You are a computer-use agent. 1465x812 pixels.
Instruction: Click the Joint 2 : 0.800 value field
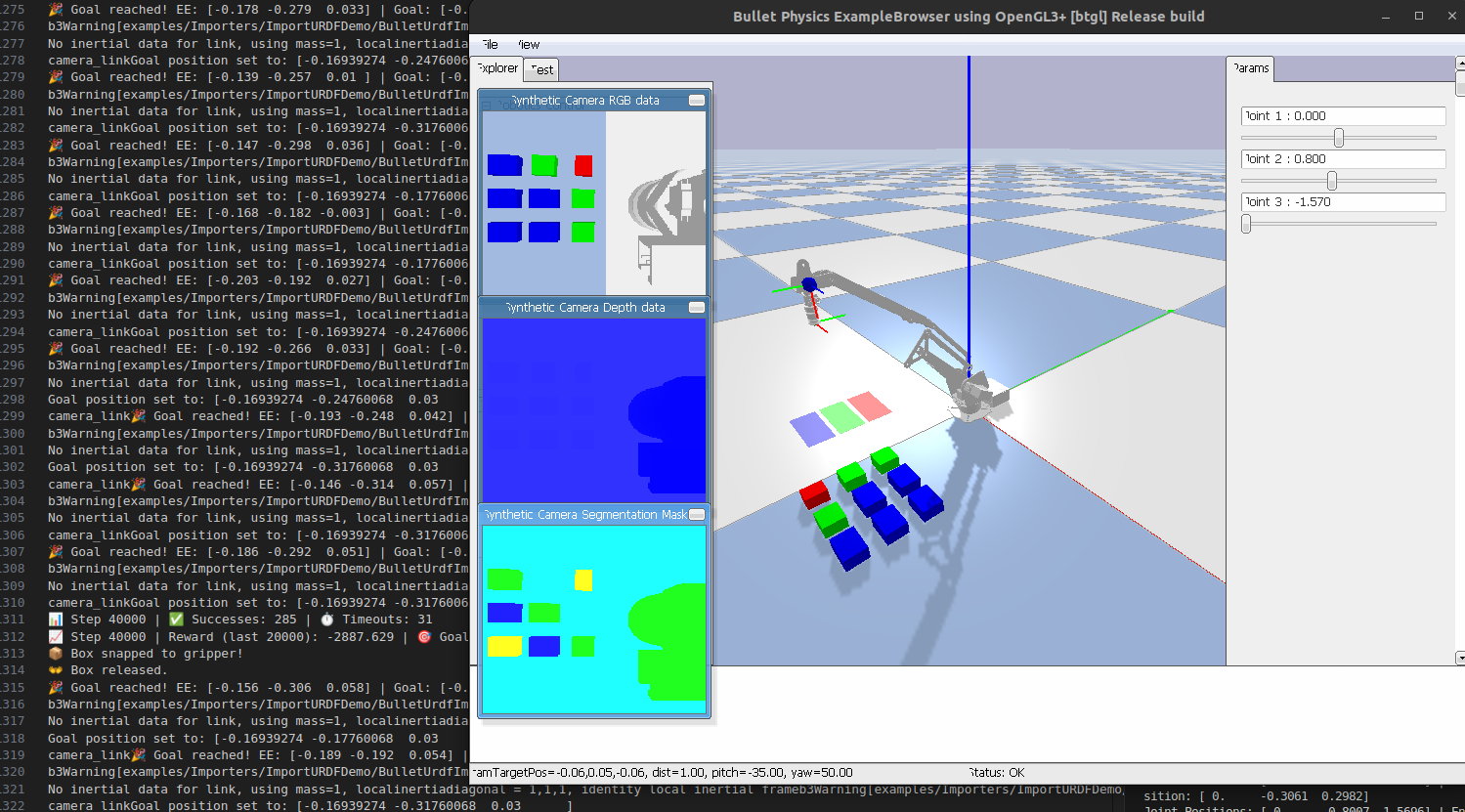[1343, 158]
